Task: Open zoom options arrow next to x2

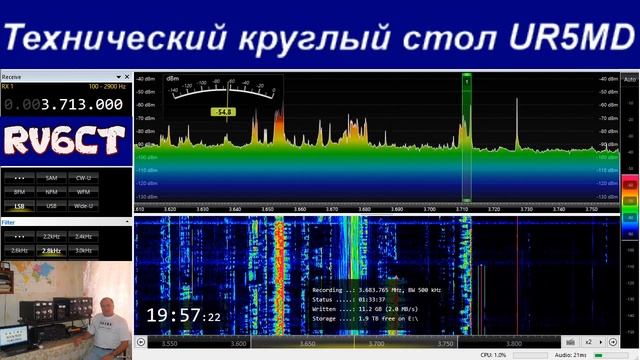Action: click(600, 342)
